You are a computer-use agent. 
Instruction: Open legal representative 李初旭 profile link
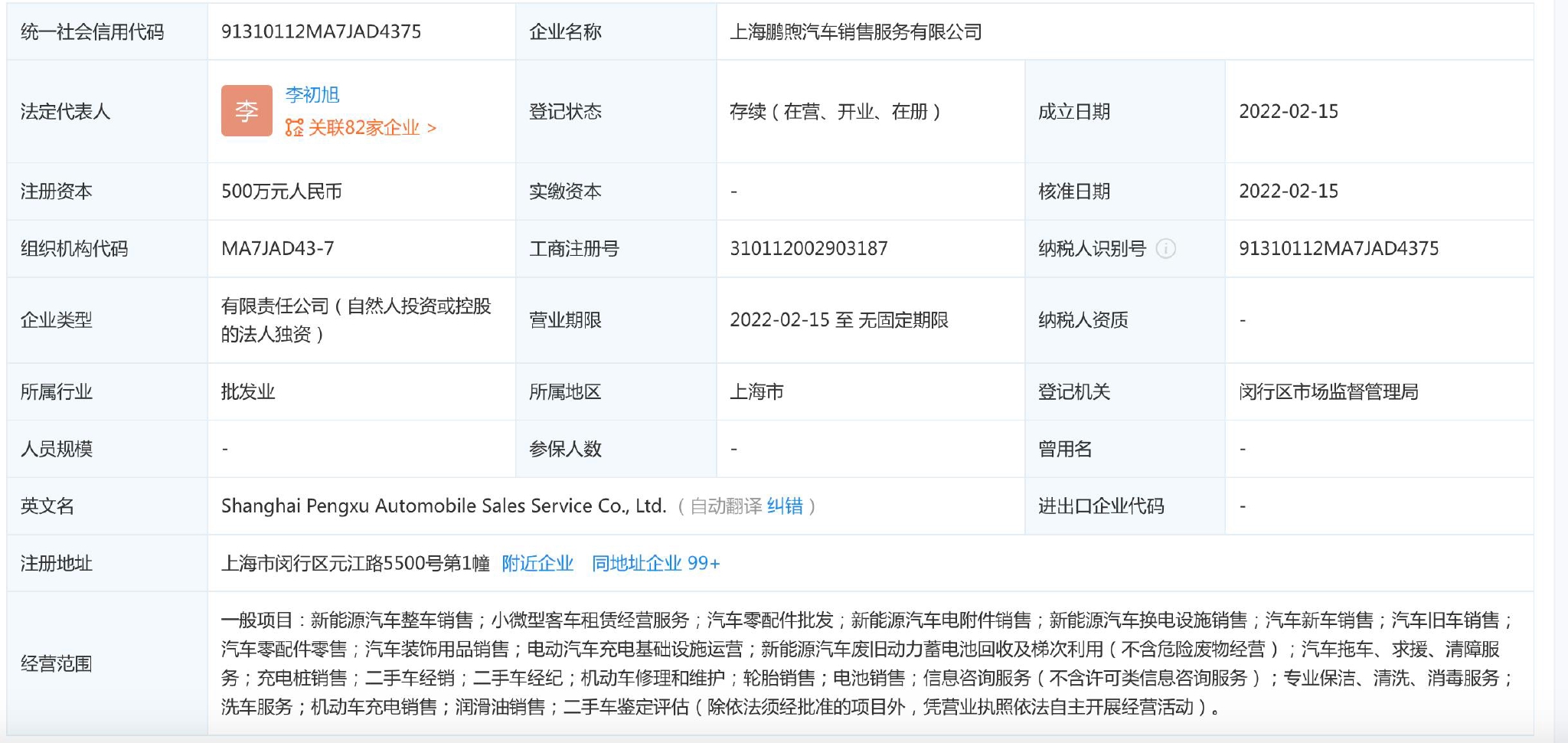click(312, 95)
